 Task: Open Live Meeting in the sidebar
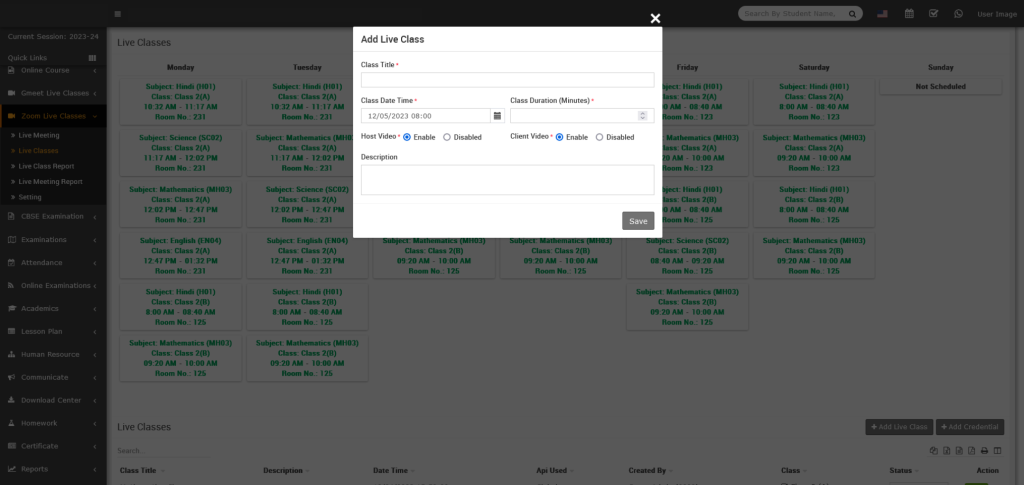(x=39, y=134)
